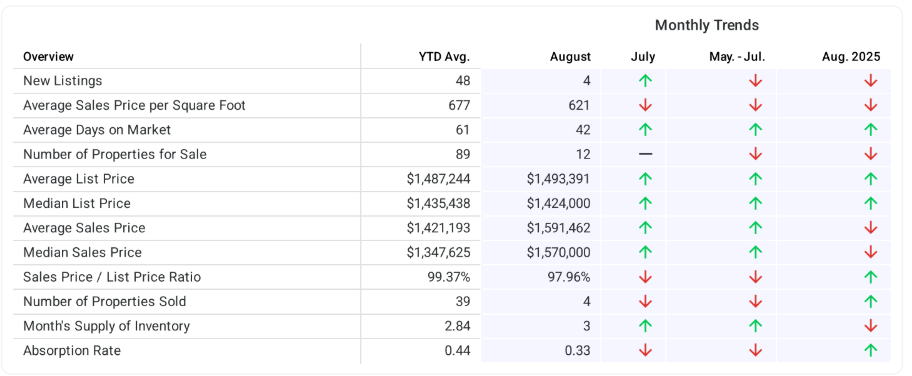Viewport: 912px width, 376px height.
Task: Click Sales Price / List Price Ratio July arrow
Action: 644,277
